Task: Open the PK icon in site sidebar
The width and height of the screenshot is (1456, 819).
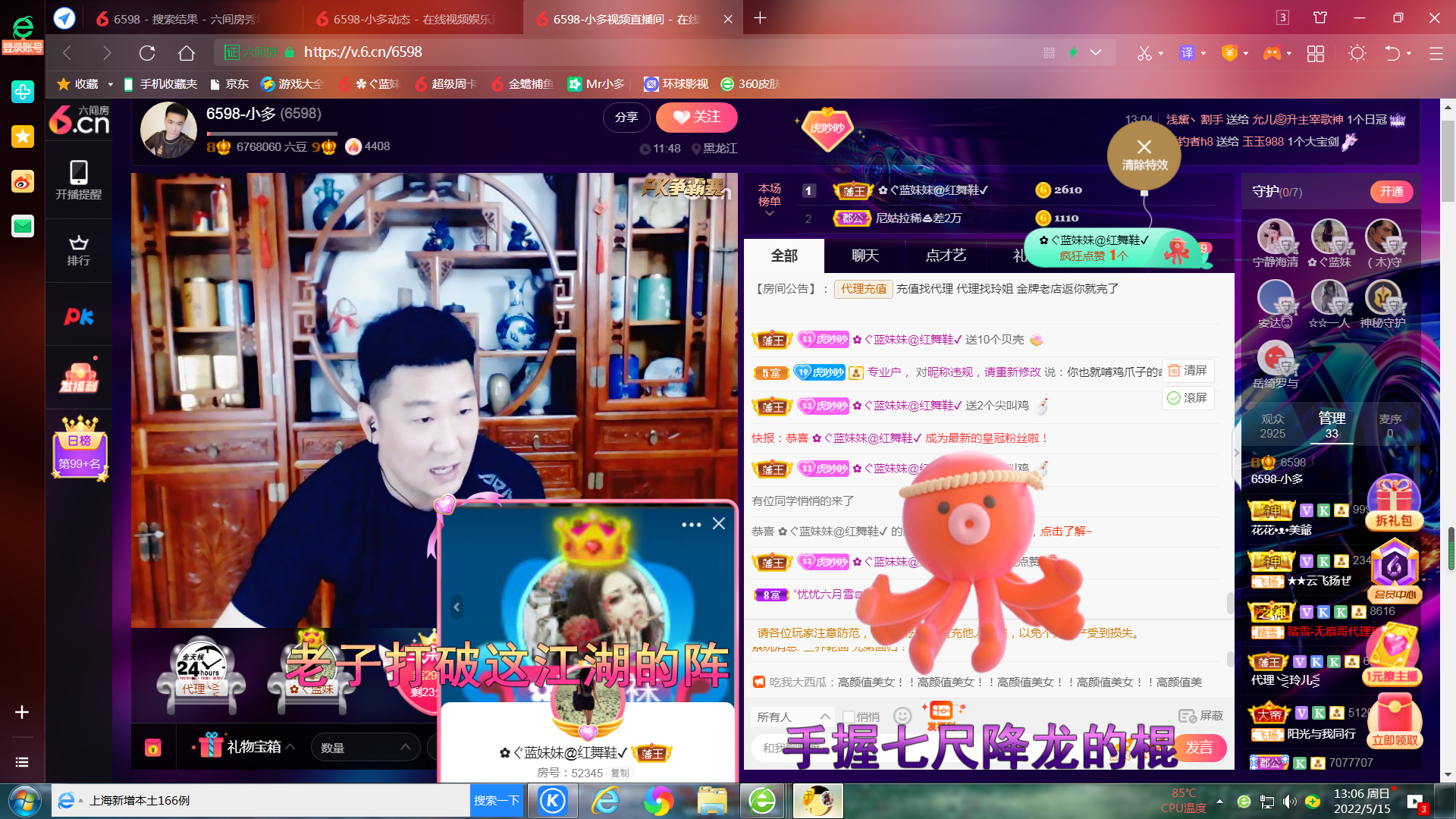Action: point(78,316)
